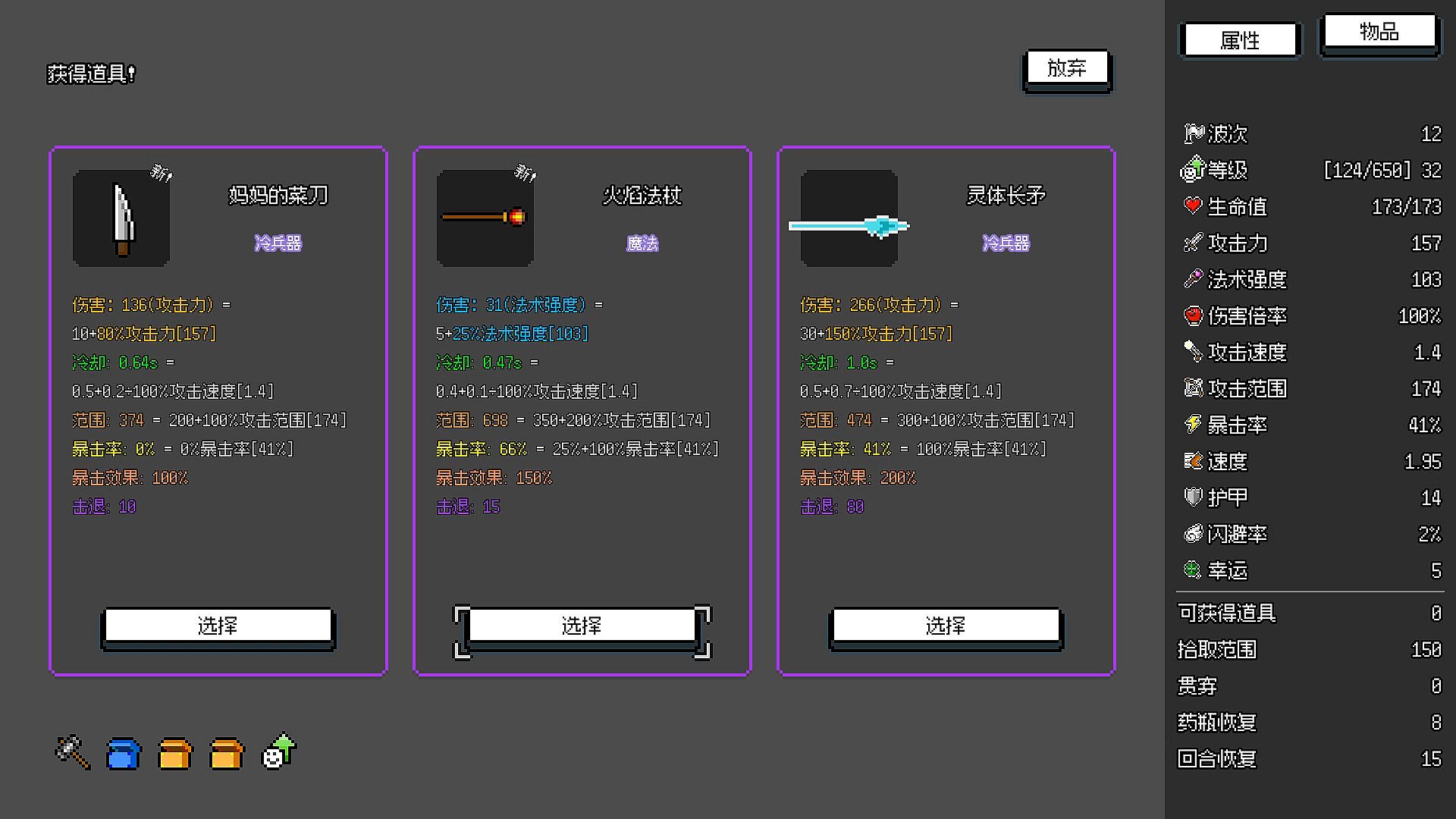Screen dimensions: 1456x819
Task: Click the 妈妈的菜刀 knife image
Action: pyautogui.click(x=121, y=218)
